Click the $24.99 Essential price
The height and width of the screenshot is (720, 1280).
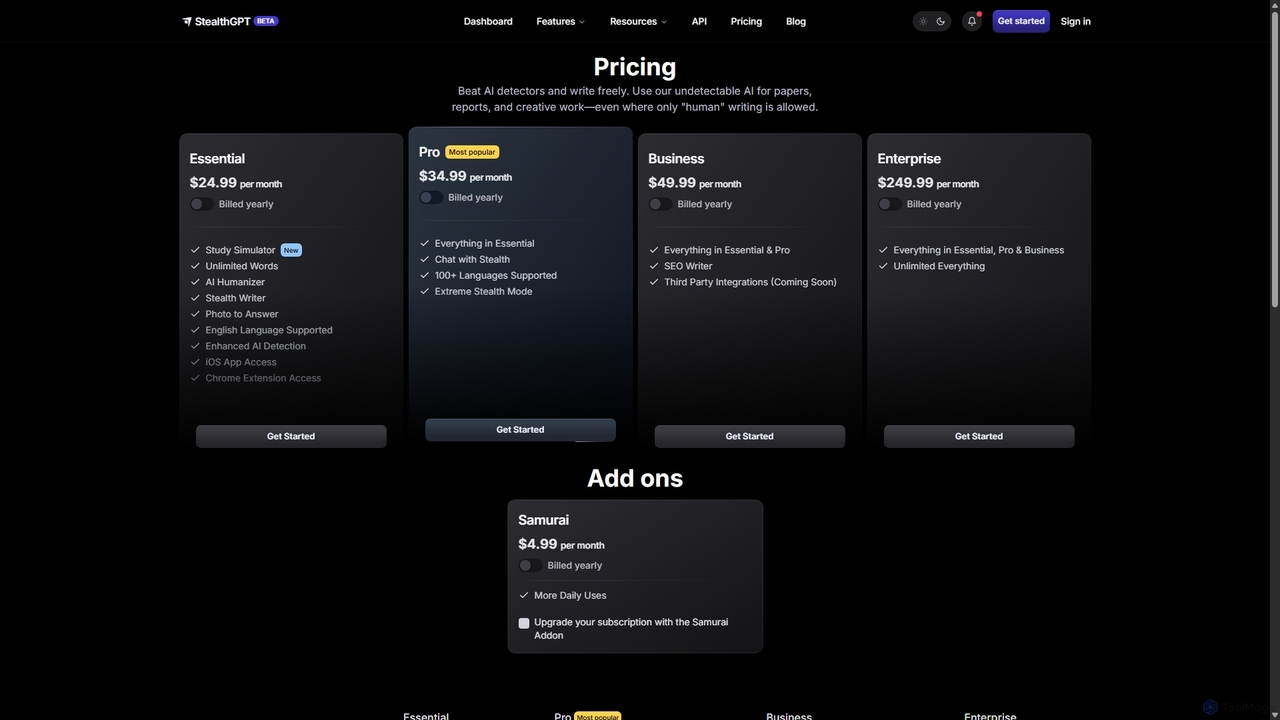pos(213,183)
